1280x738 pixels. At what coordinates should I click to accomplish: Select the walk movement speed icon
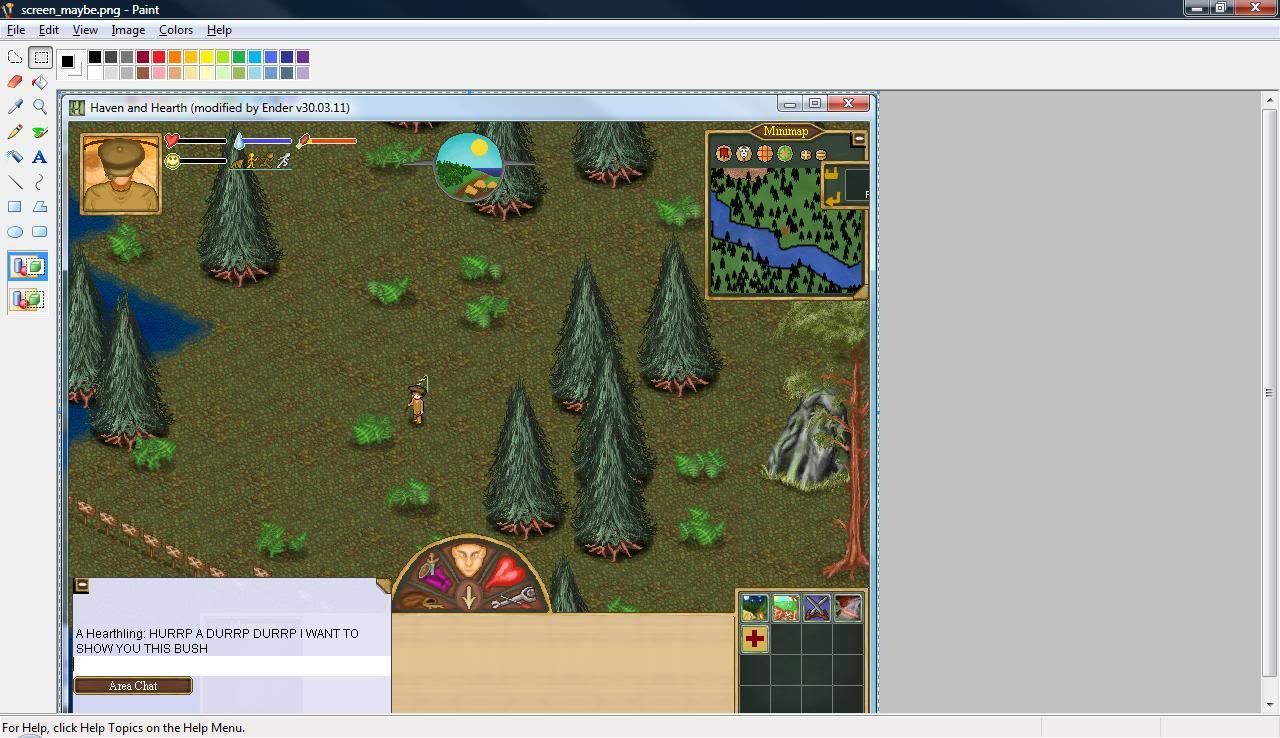(x=252, y=161)
